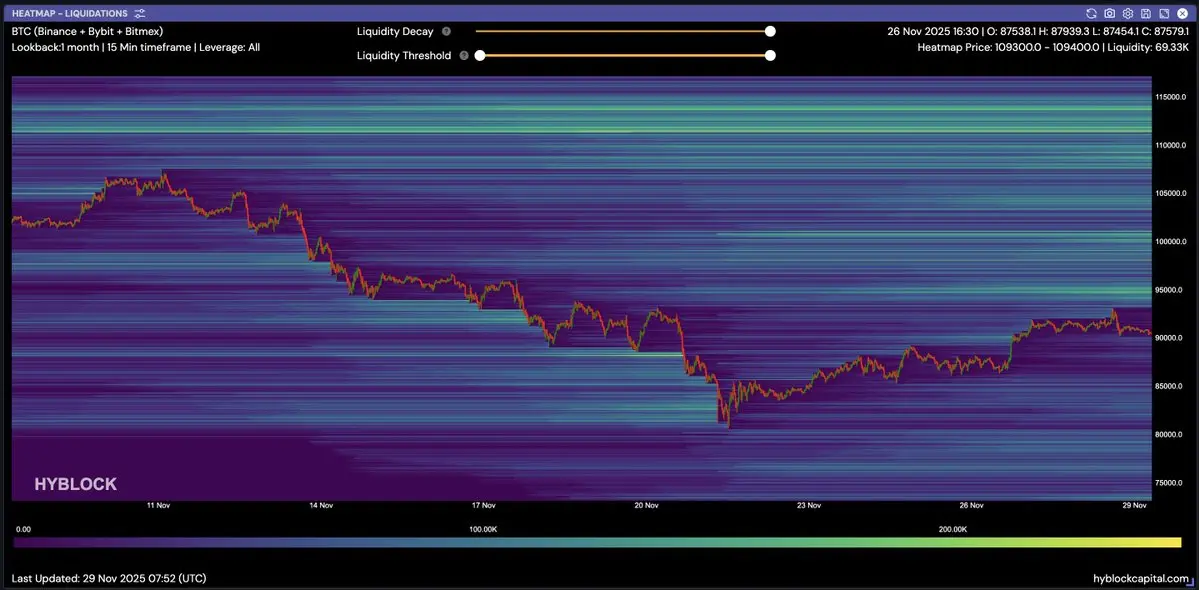The width and height of the screenshot is (1199, 590).
Task: Take a chart snapshot with the camera icon
Action: coord(1110,14)
